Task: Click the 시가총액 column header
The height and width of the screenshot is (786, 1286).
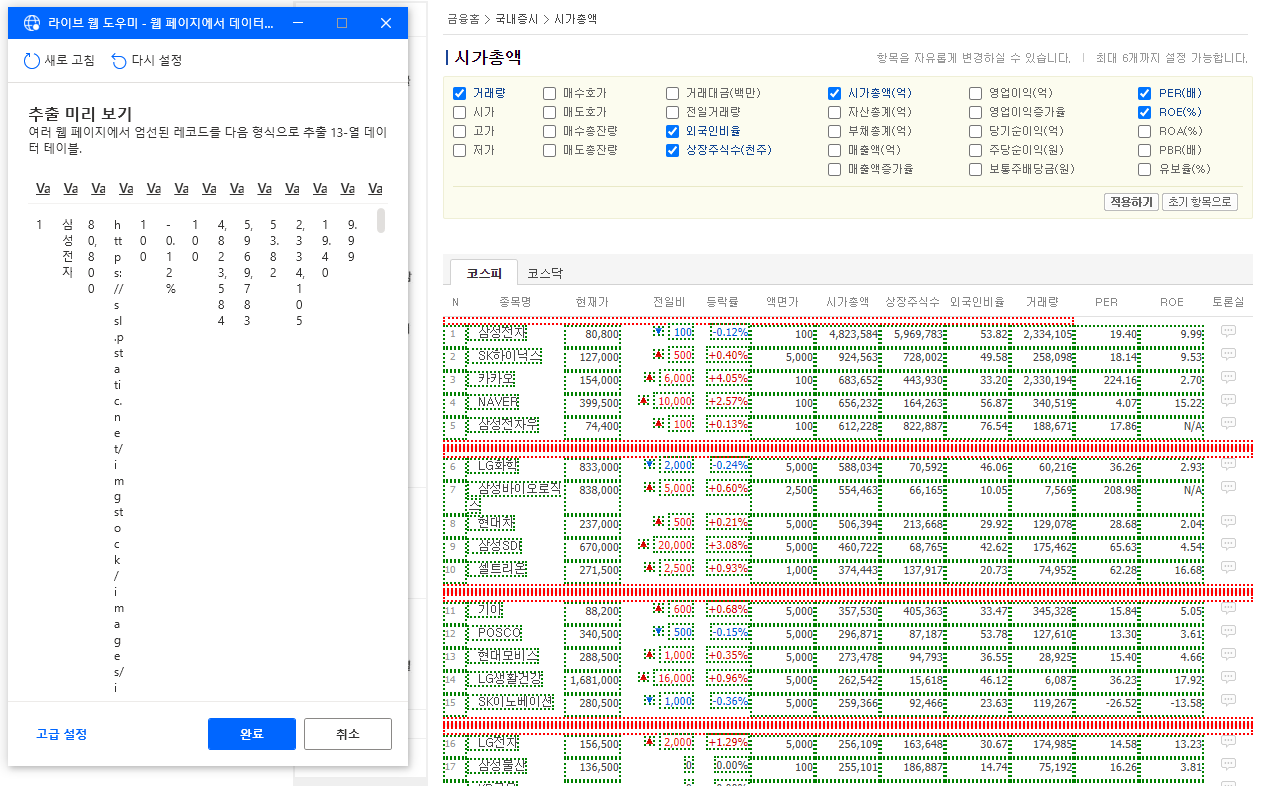Action: coord(848,301)
